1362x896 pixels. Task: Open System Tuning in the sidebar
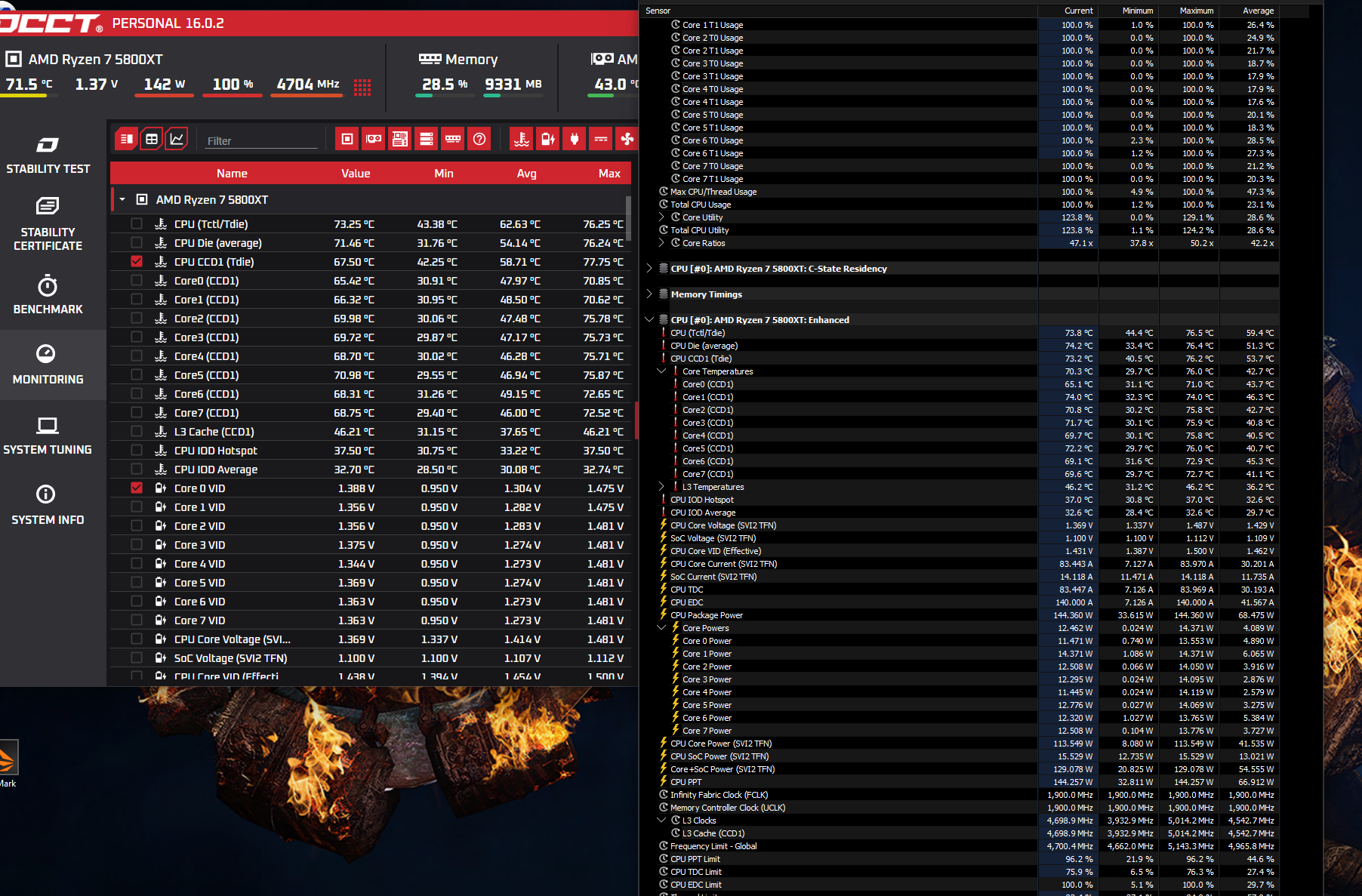pos(48,436)
